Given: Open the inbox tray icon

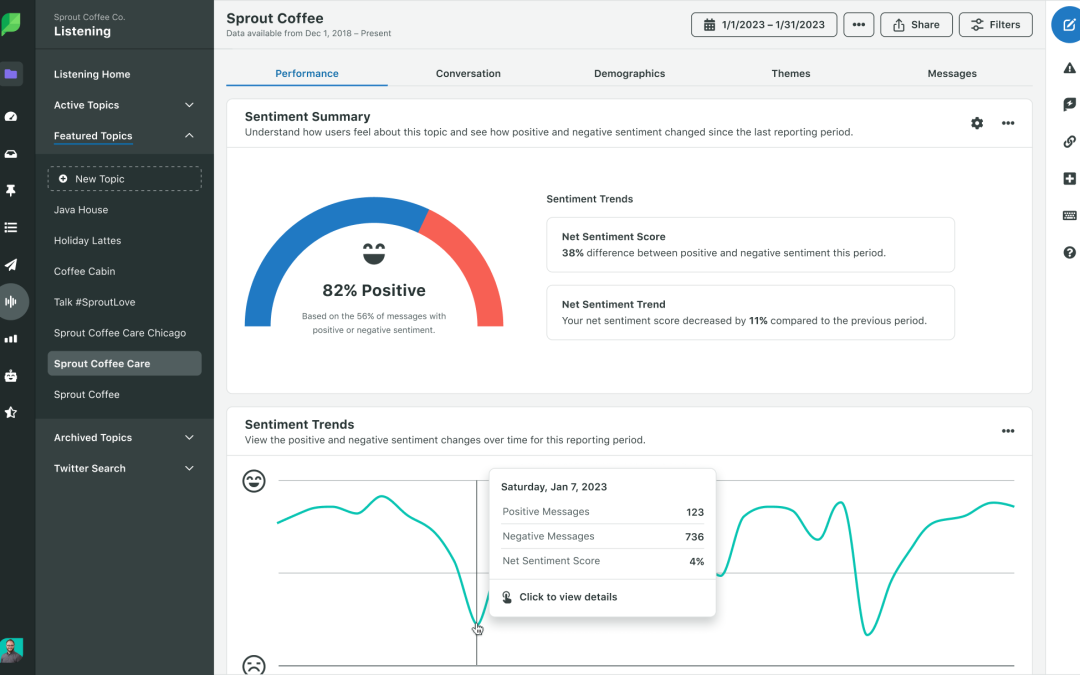Looking at the screenshot, I should pyautogui.click(x=11, y=154).
